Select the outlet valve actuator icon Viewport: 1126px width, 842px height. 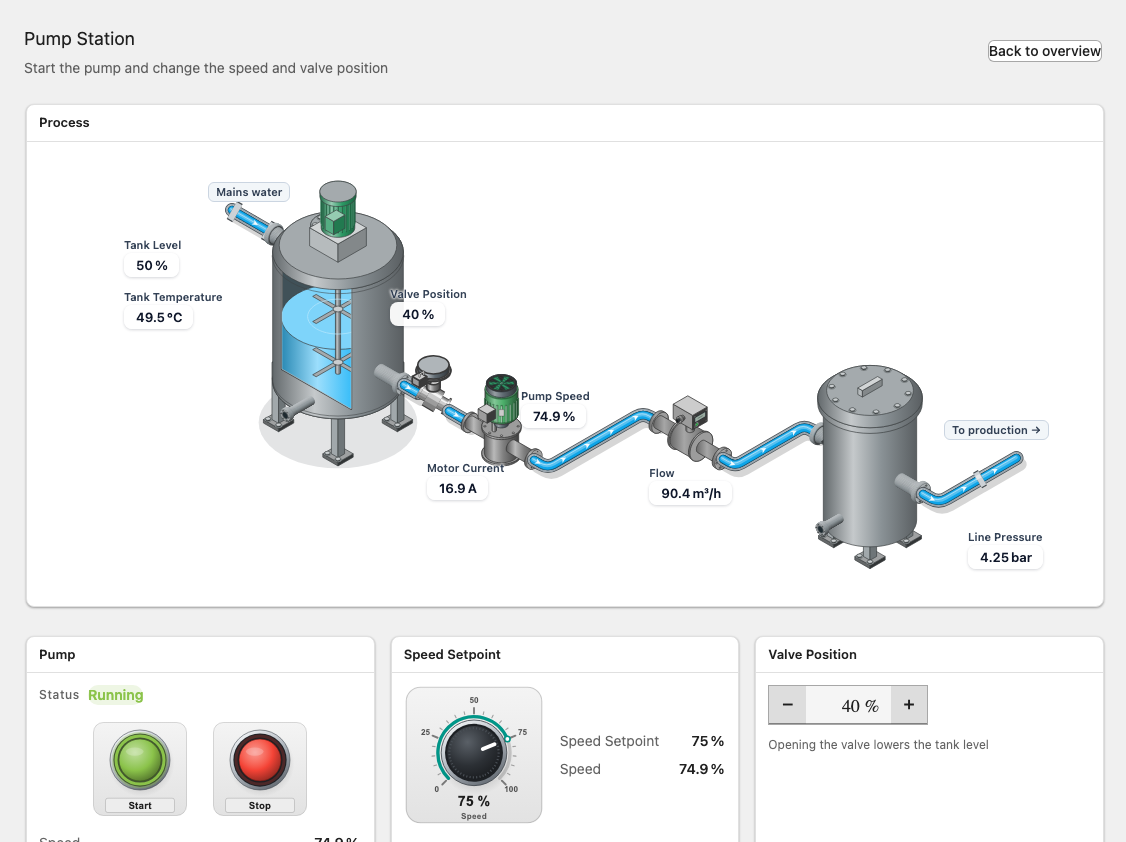pyautogui.click(x=433, y=373)
